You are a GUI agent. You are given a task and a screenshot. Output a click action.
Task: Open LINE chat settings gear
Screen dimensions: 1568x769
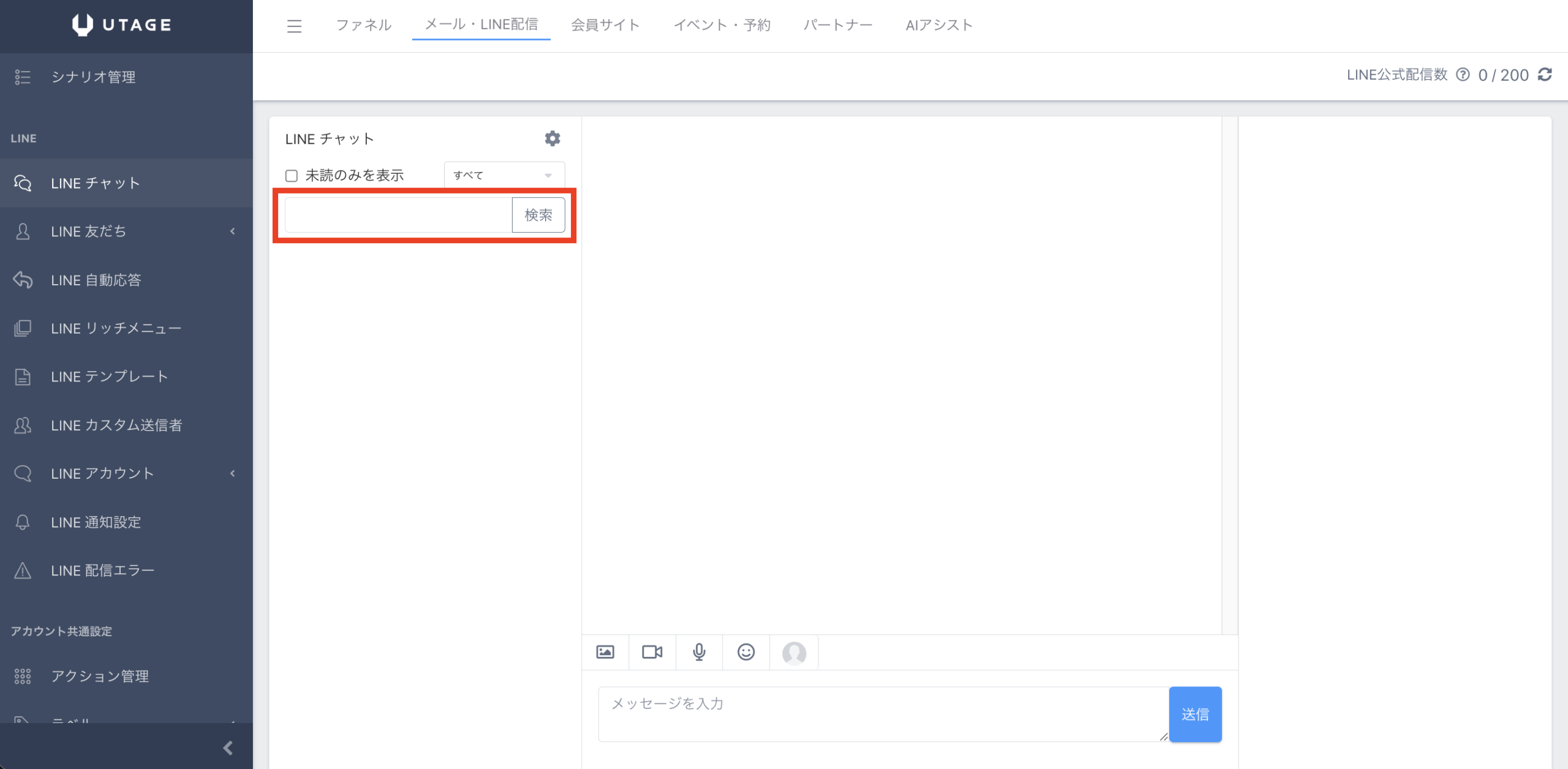(x=552, y=138)
